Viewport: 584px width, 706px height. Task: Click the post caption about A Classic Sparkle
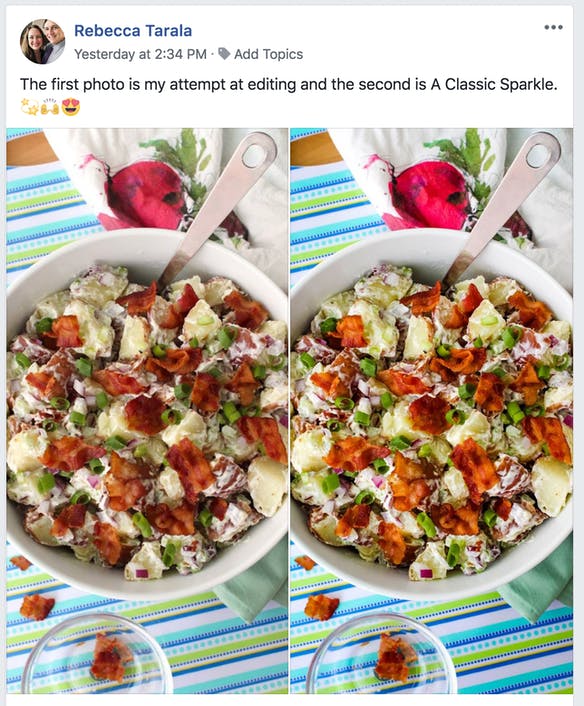(289, 84)
